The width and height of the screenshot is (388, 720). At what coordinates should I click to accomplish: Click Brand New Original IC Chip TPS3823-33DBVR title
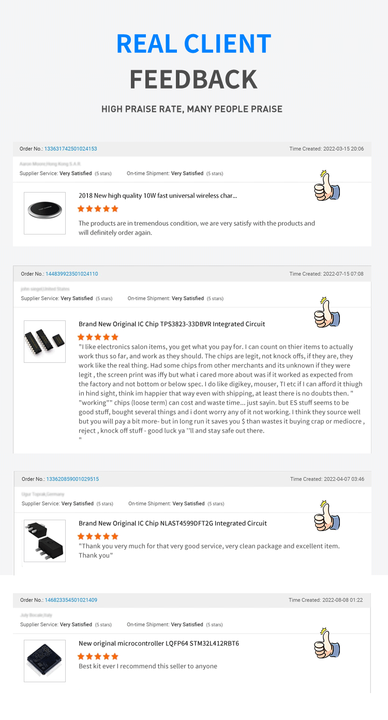click(172, 324)
